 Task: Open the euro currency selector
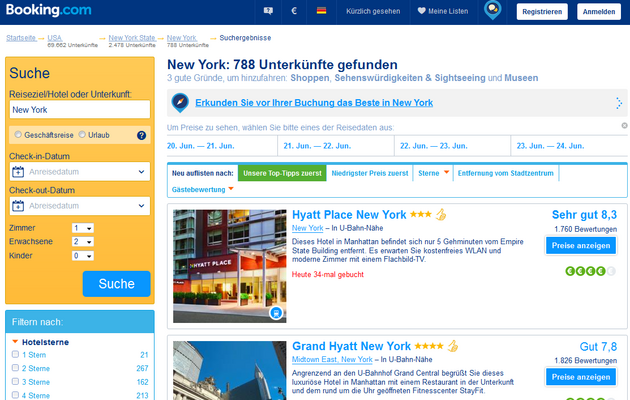point(294,11)
